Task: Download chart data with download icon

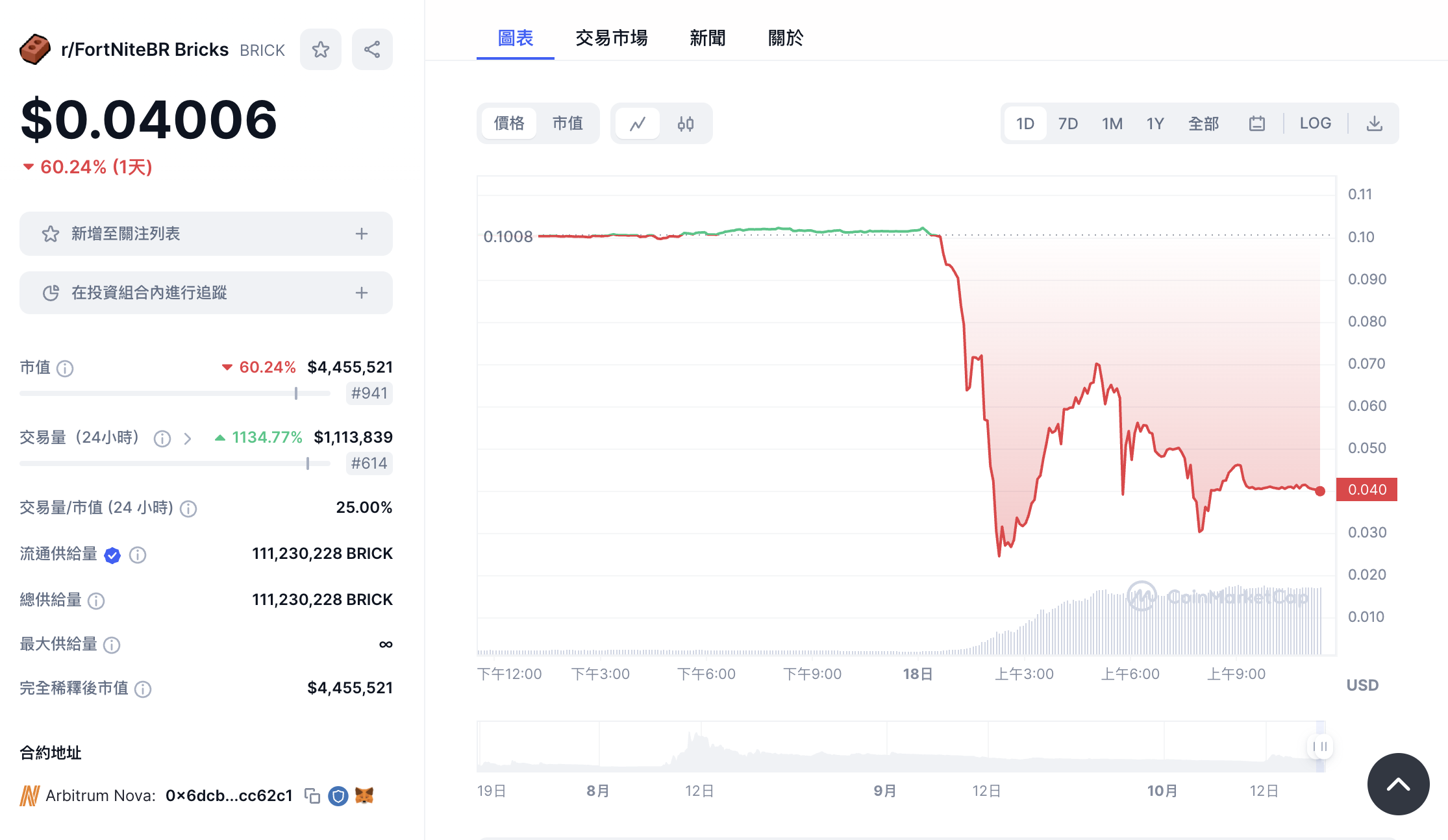Action: click(x=1374, y=123)
